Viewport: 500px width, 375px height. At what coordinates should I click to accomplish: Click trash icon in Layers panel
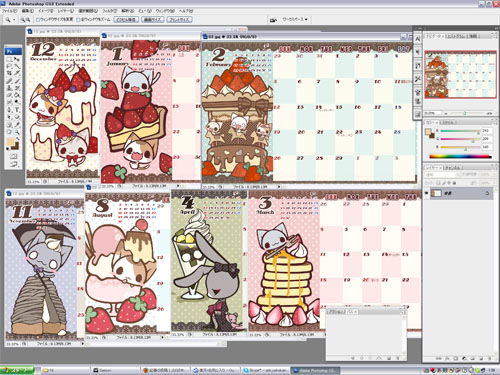click(489, 358)
